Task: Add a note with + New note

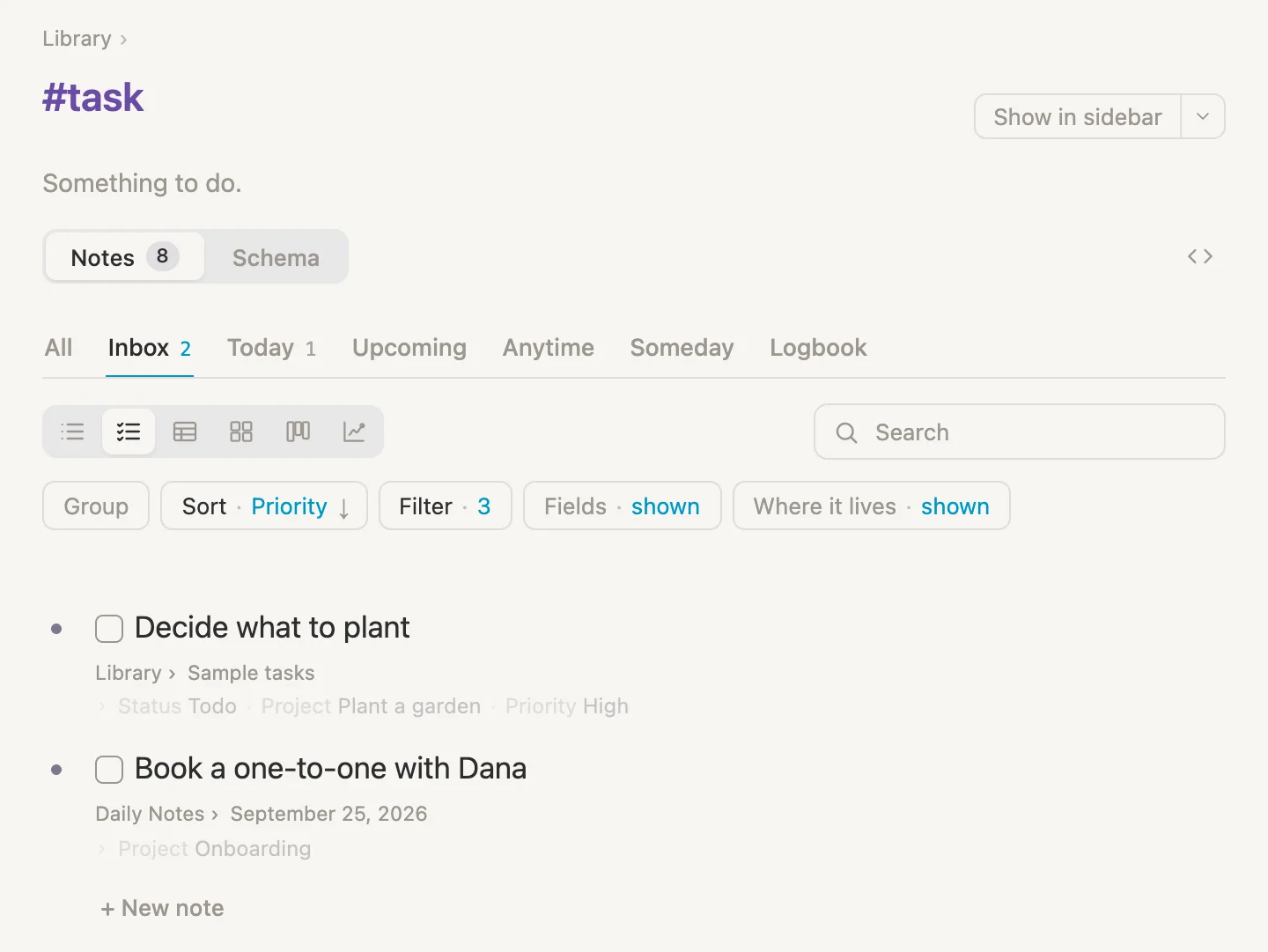Action: (x=163, y=908)
